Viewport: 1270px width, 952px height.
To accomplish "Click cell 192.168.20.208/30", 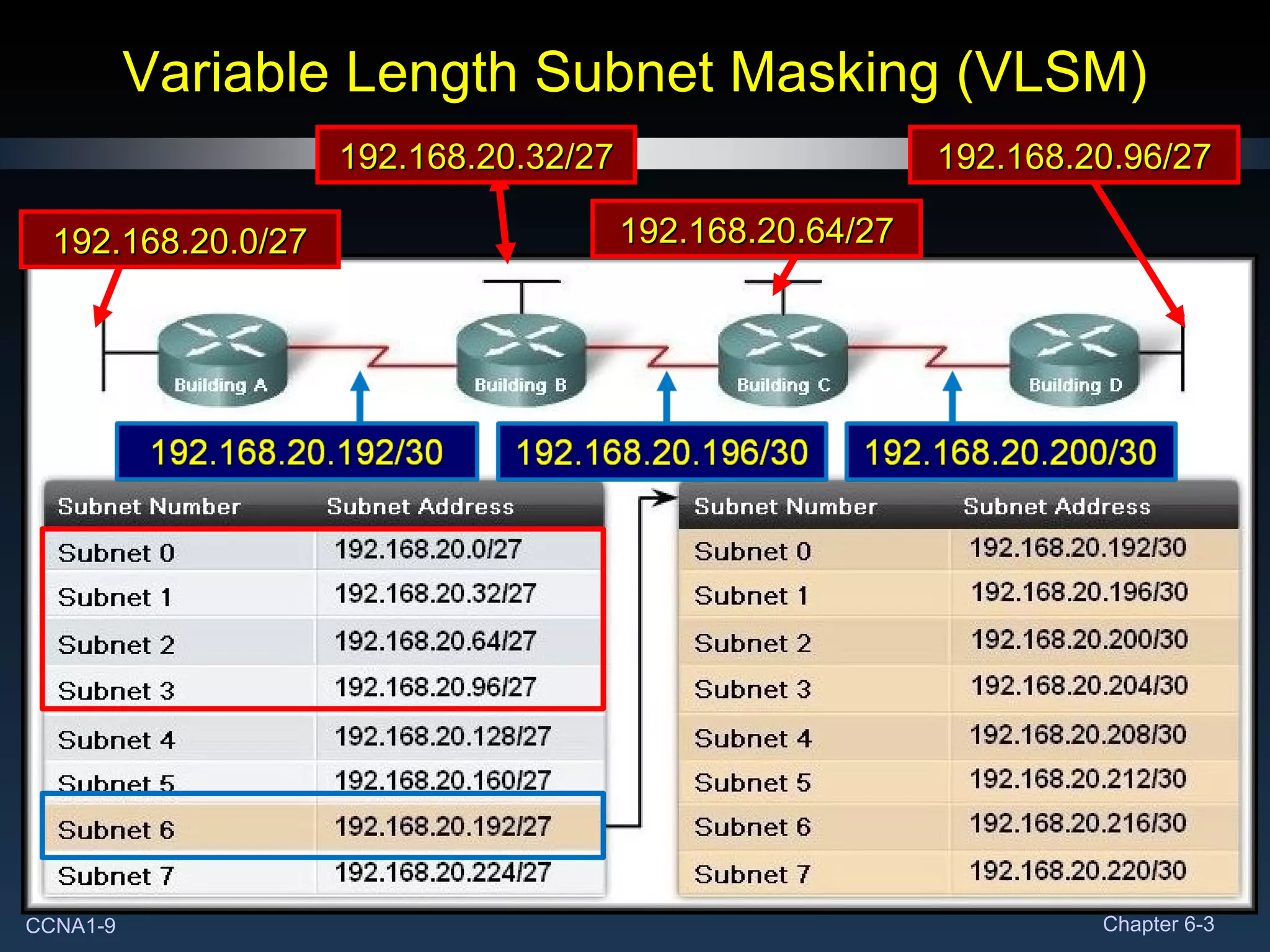I will [1078, 734].
